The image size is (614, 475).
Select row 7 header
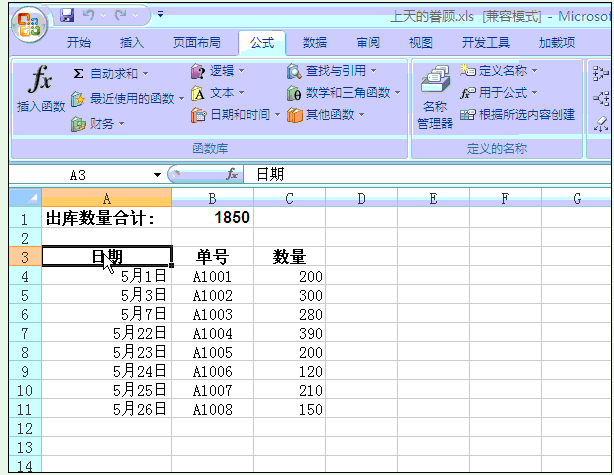click(25, 333)
